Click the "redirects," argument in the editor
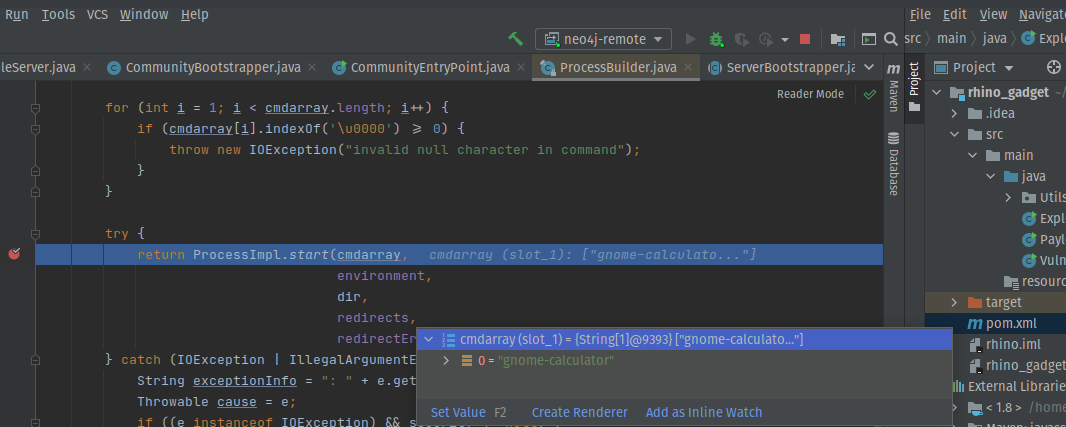This screenshot has height=427, width=1066. pyautogui.click(x=376, y=318)
